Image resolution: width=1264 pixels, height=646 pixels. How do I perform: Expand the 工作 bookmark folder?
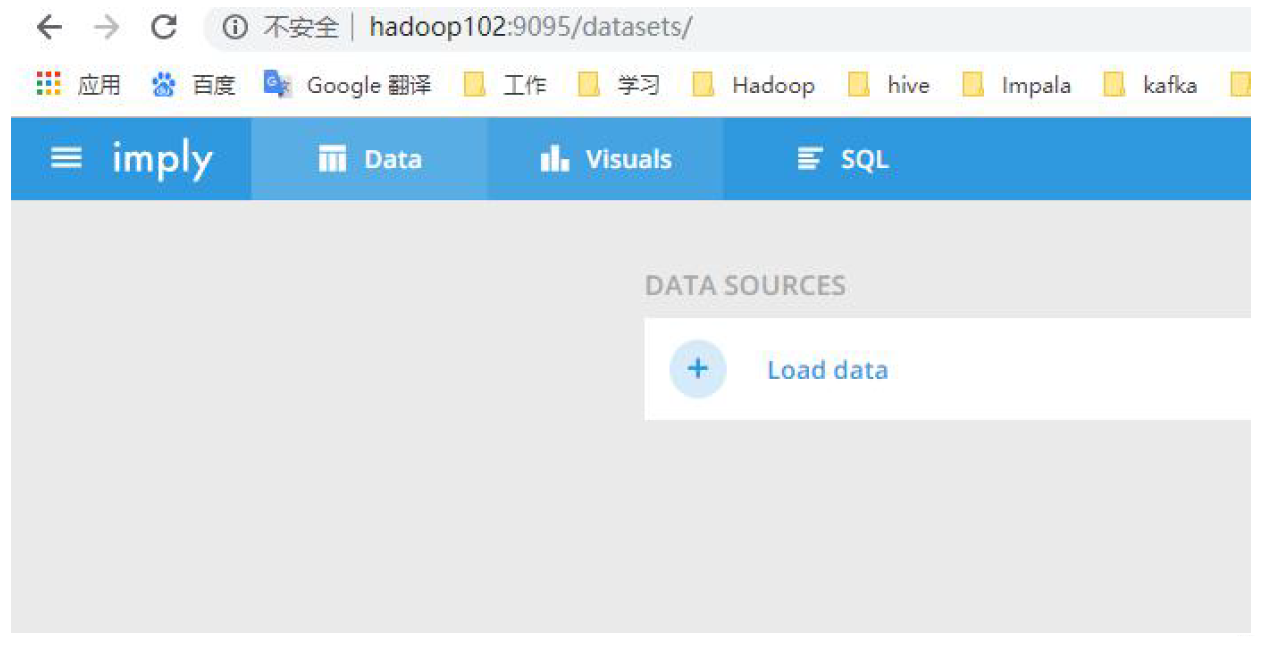(505, 85)
